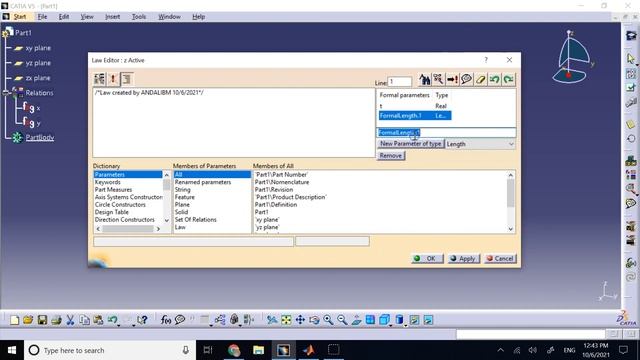Click Cancel in the Law Editor
This screenshot has height=360, width=640.
pyautogui.click(x=500, y=258)
